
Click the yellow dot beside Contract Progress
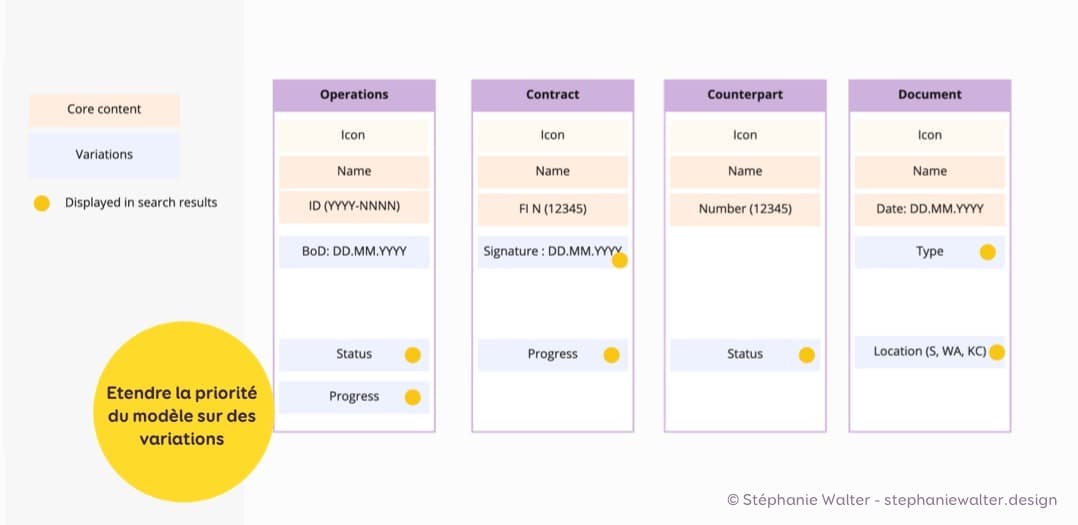(611, 355)
